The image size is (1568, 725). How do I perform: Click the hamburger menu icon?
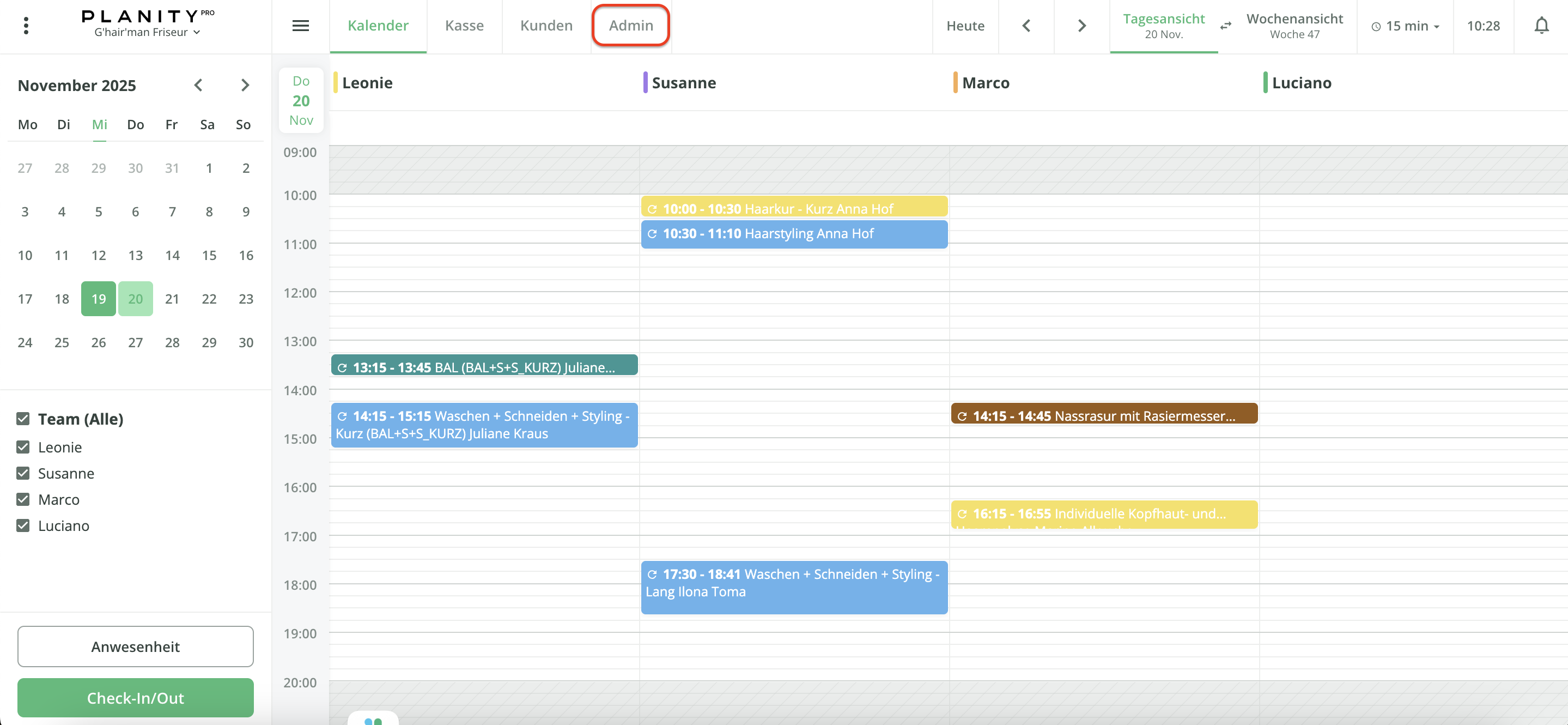[x=301, y=26]
